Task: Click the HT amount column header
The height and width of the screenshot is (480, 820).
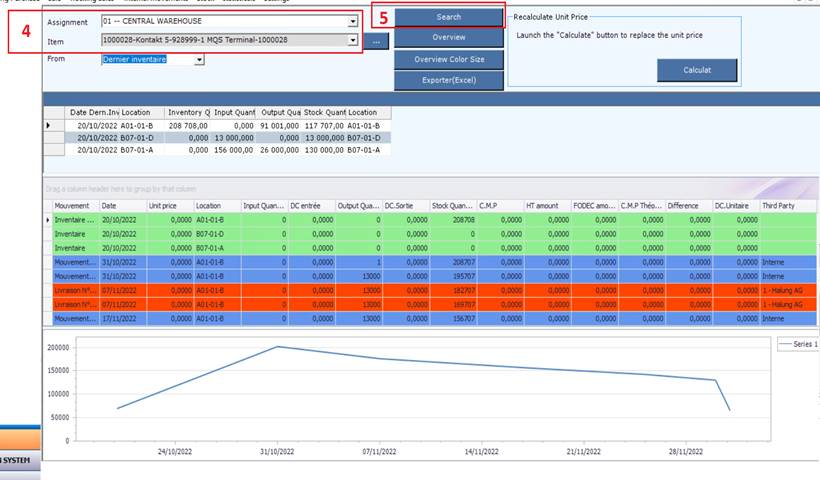Action: (x=547, y=206)
